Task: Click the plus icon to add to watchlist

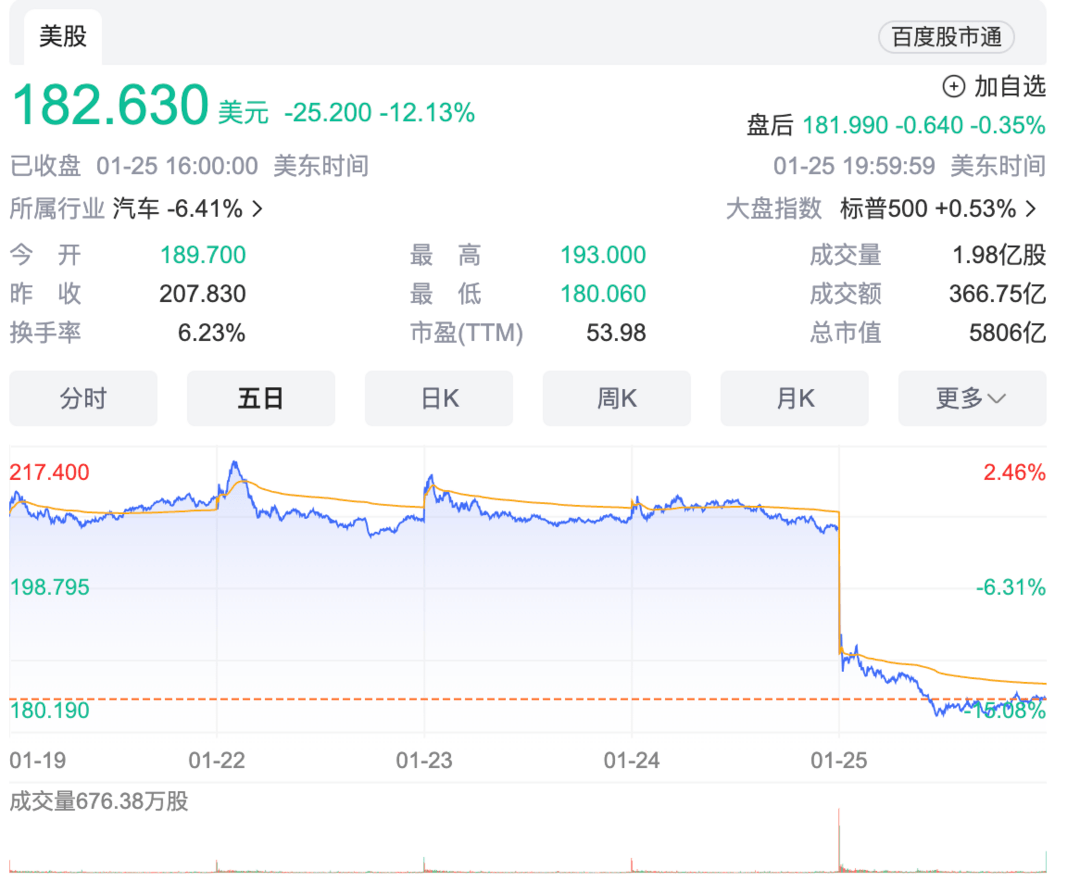Action: pos(953,87)
